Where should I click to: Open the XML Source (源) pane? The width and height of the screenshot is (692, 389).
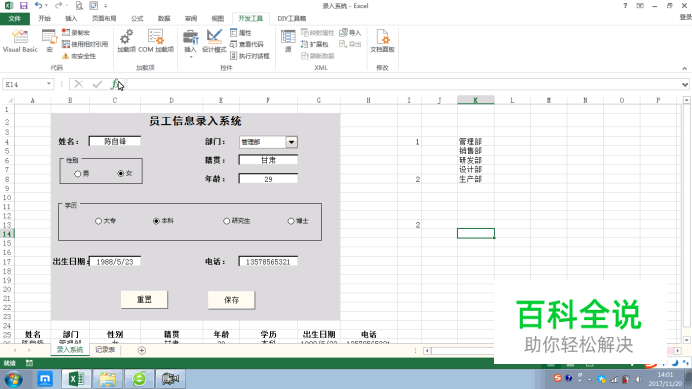(288, 41)
